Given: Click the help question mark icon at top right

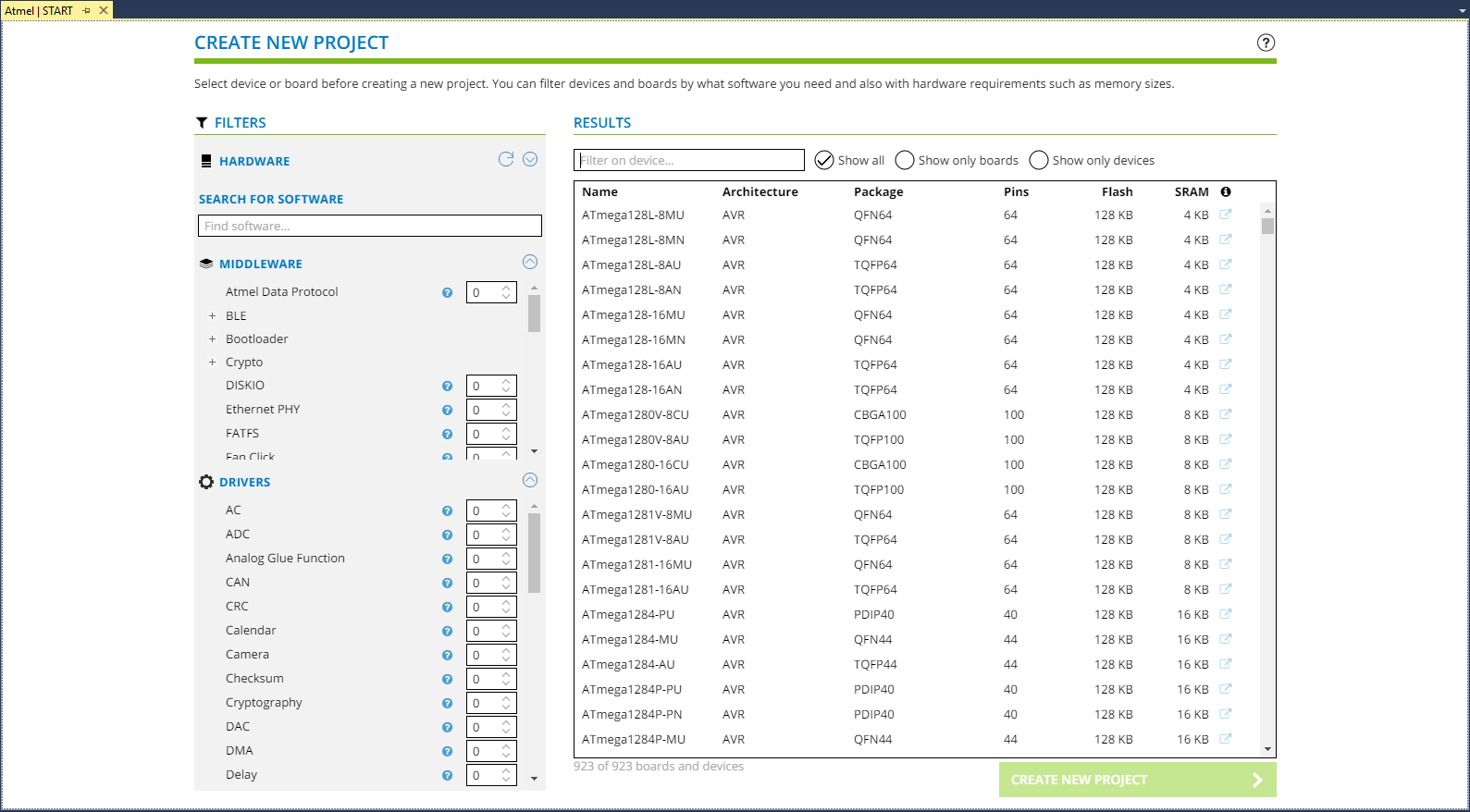Looking at the screenshot, I should [x=1266, y=43].
